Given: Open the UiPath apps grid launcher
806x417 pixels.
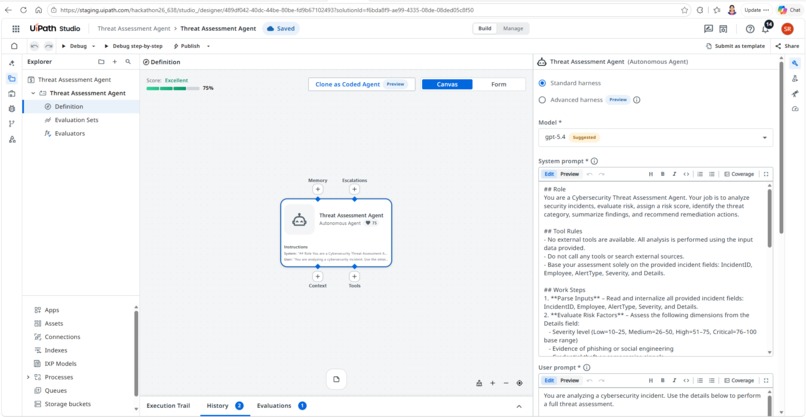Looking at the screenshot, I should [16, 29].
